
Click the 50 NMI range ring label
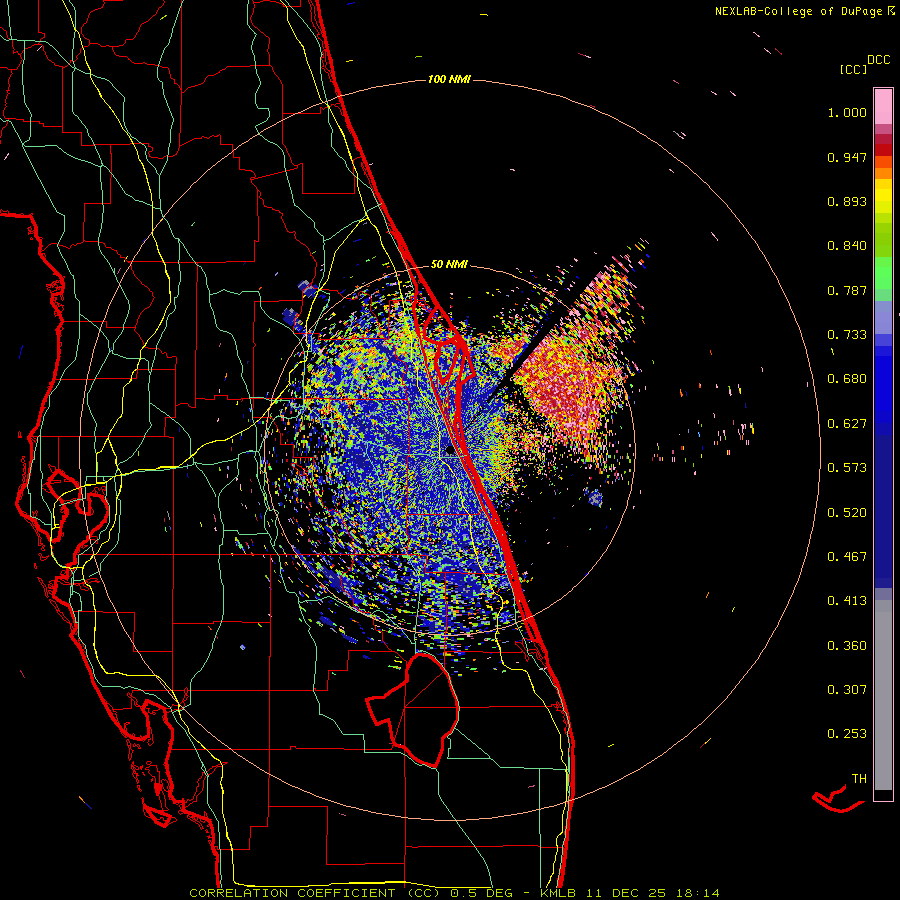pyautogui.click(x=449, y=265)
